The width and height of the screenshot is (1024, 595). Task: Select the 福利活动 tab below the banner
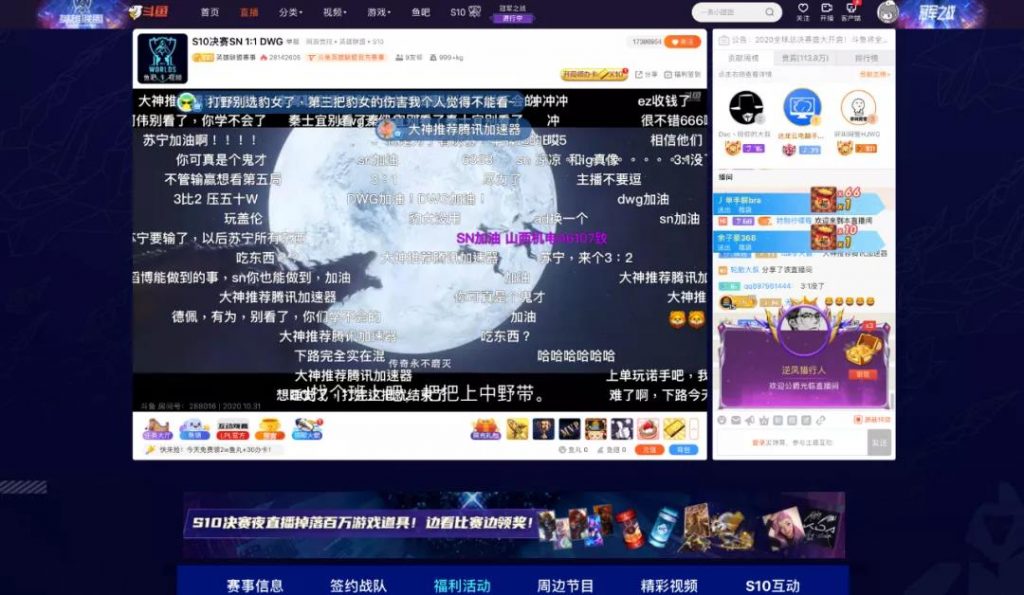point(462,586)
